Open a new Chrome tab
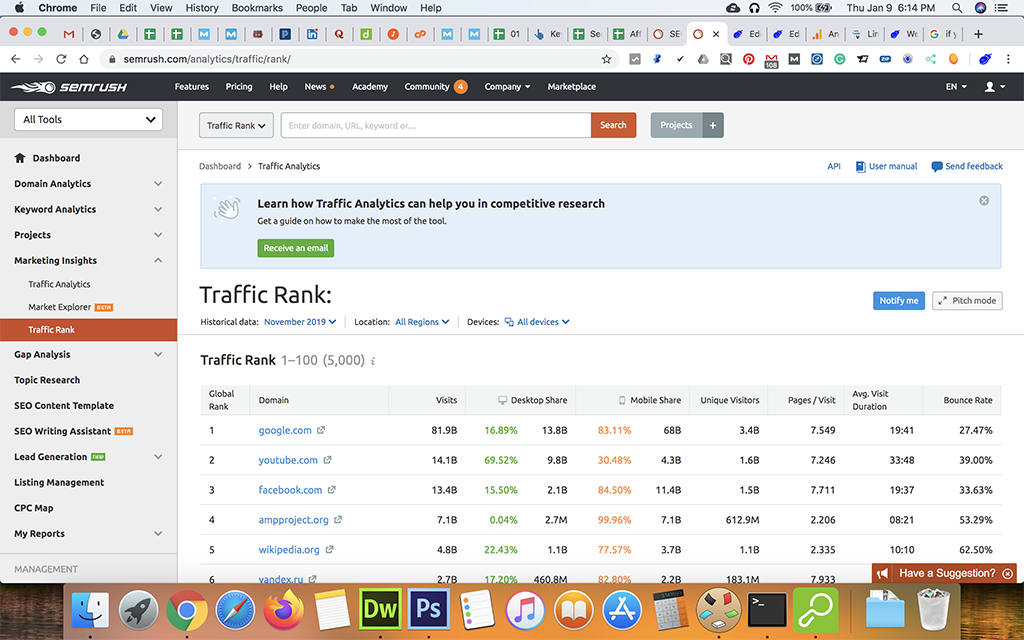Image resolution: width=1024 pixels, height=640 pixels. 978,34
